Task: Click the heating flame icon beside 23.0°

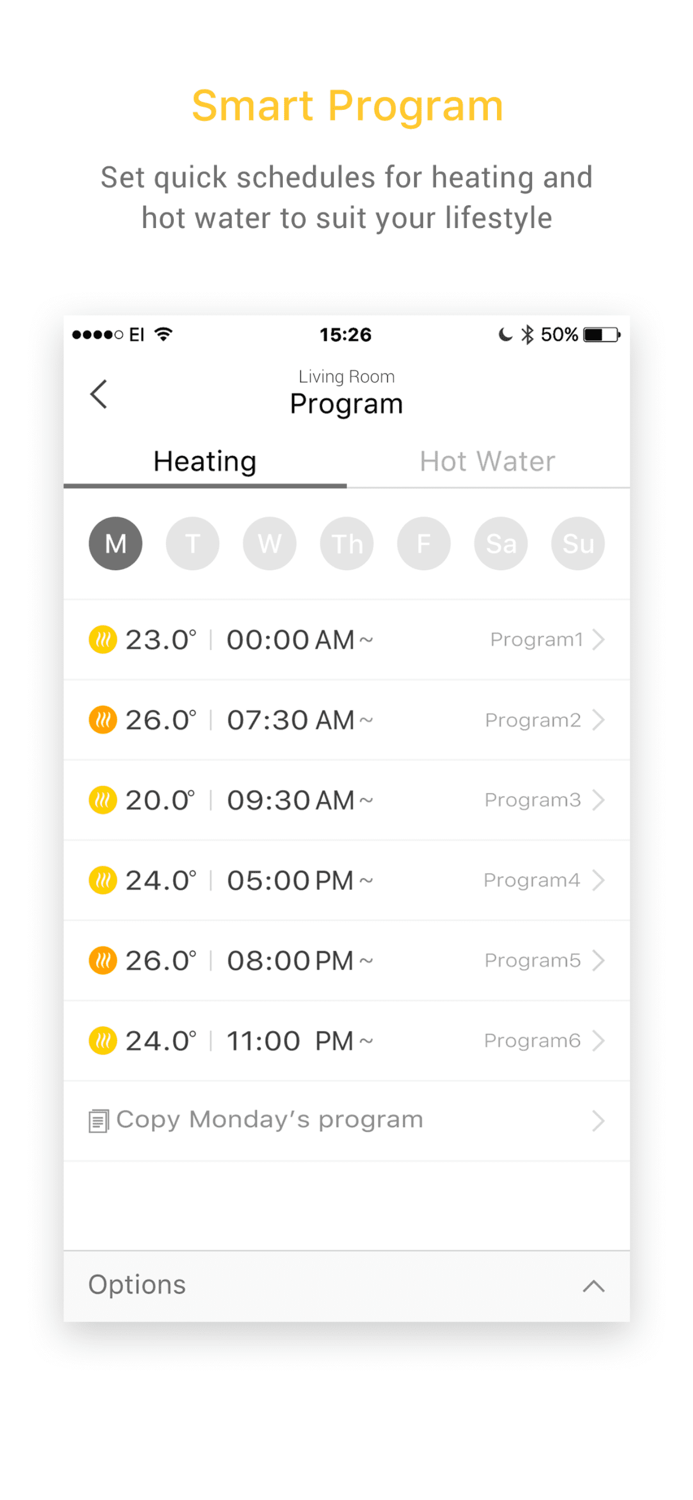Action: pyautogui.click(x=102, y=639)
